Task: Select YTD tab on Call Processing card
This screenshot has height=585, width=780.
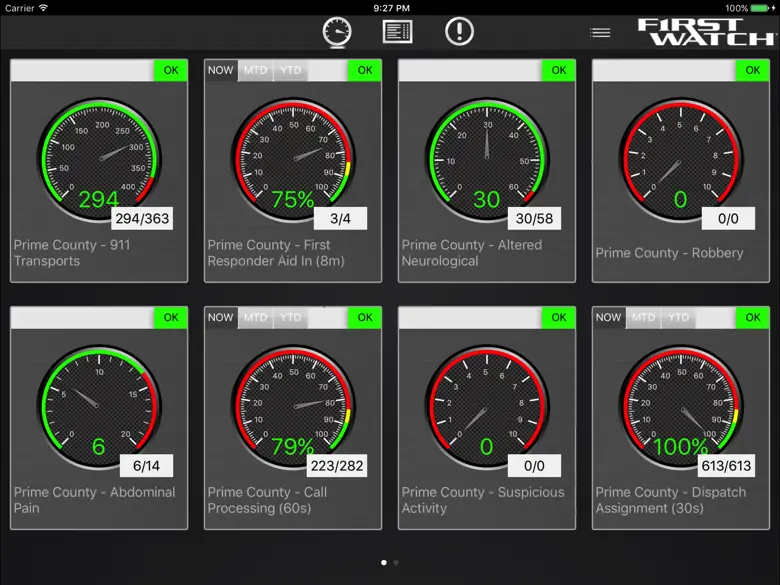Action: 290,317
